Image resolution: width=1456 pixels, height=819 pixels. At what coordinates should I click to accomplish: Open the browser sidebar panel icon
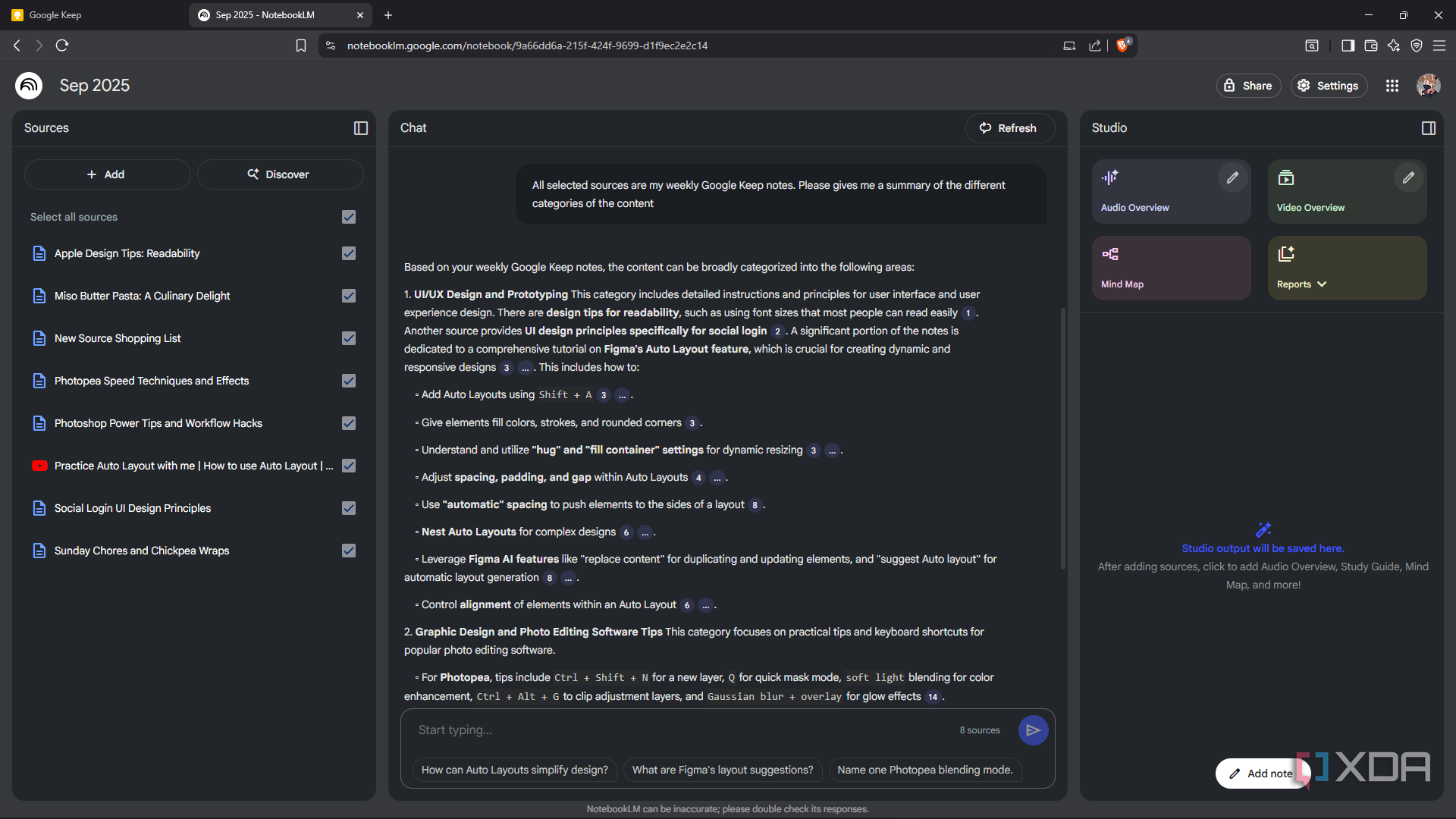(x=1348, y=45)
